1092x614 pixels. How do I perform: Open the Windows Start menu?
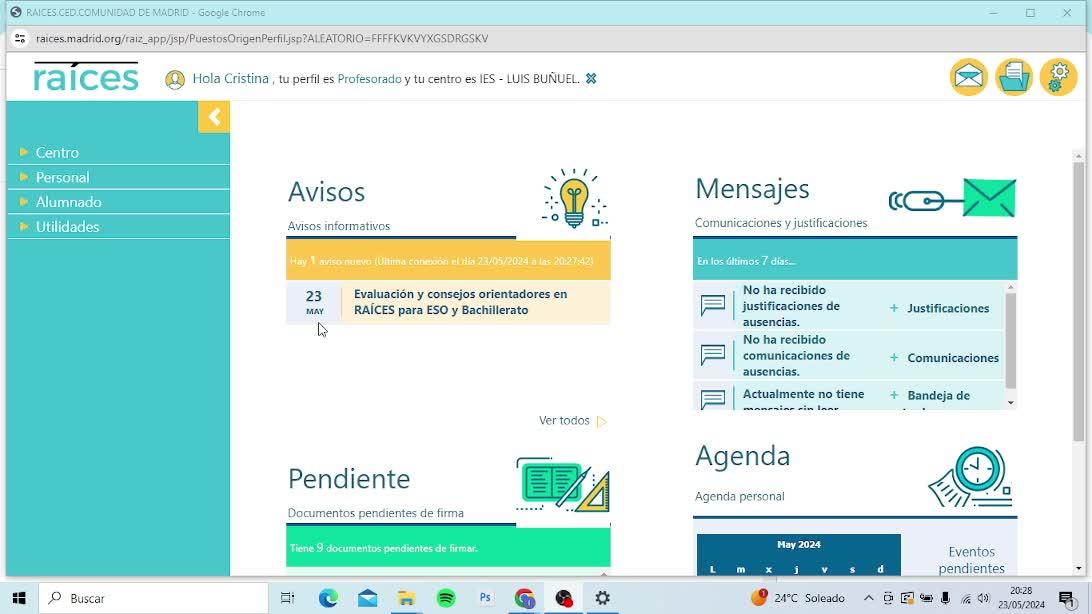(x=19, y=598)
